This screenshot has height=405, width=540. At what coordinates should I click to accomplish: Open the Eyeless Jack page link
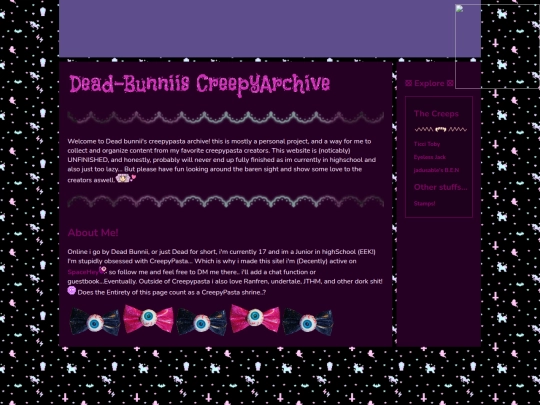coord(429,157)
